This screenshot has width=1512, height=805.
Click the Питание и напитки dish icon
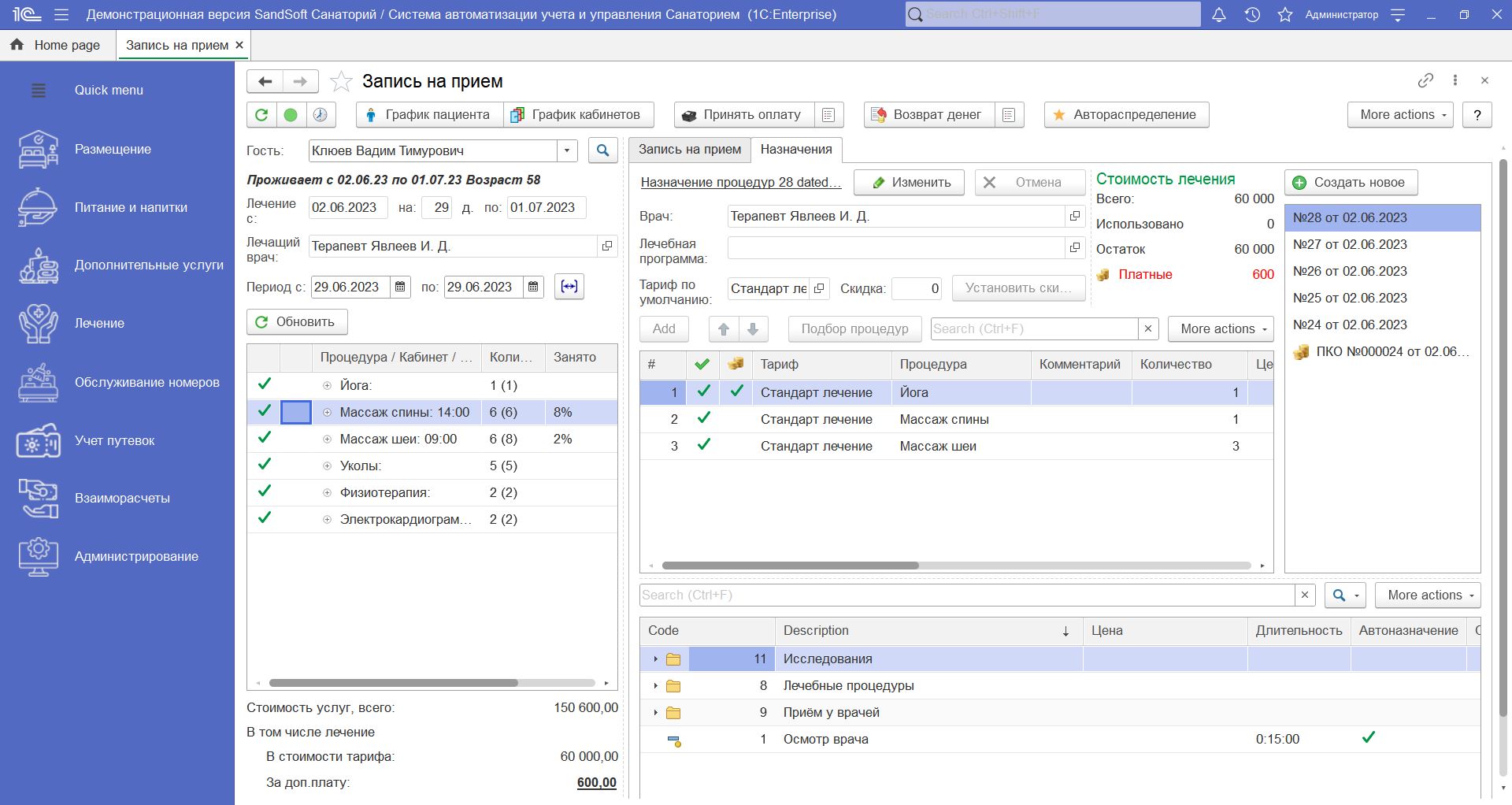38,207
